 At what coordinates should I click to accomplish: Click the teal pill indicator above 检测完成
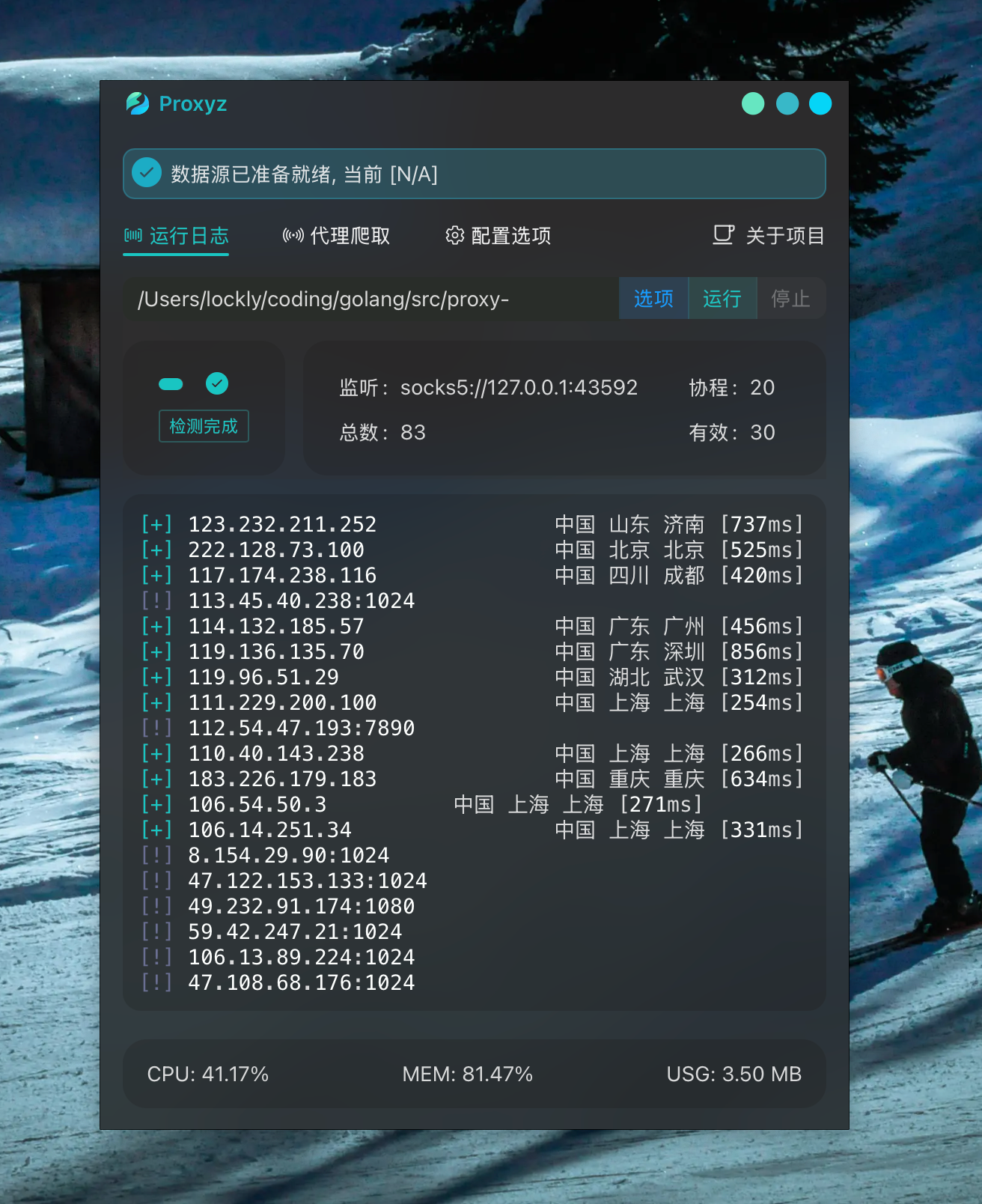pos(171,384)
